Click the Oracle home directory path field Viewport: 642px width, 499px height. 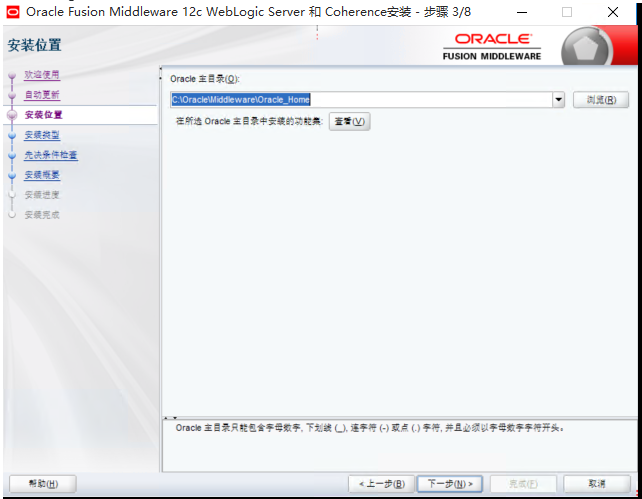point(361,99)
